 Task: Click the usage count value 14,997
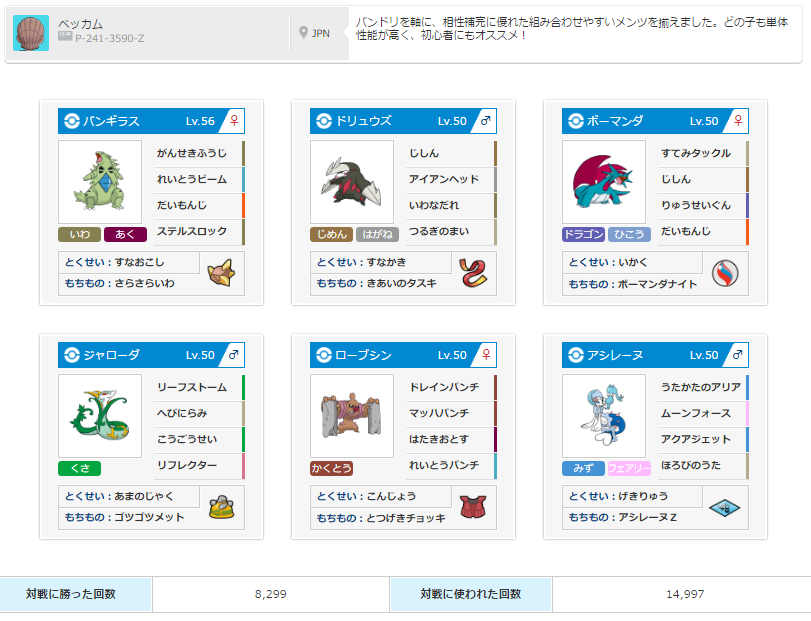coord(685,594)
